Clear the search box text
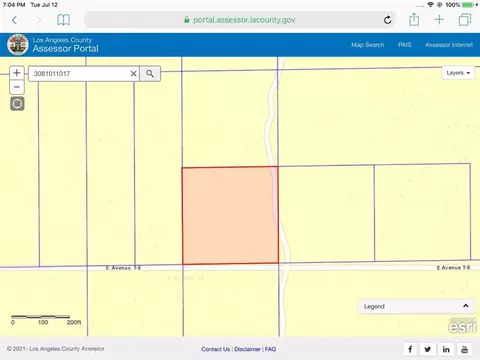This screenshot has height=360, width=480. point(133,74)
